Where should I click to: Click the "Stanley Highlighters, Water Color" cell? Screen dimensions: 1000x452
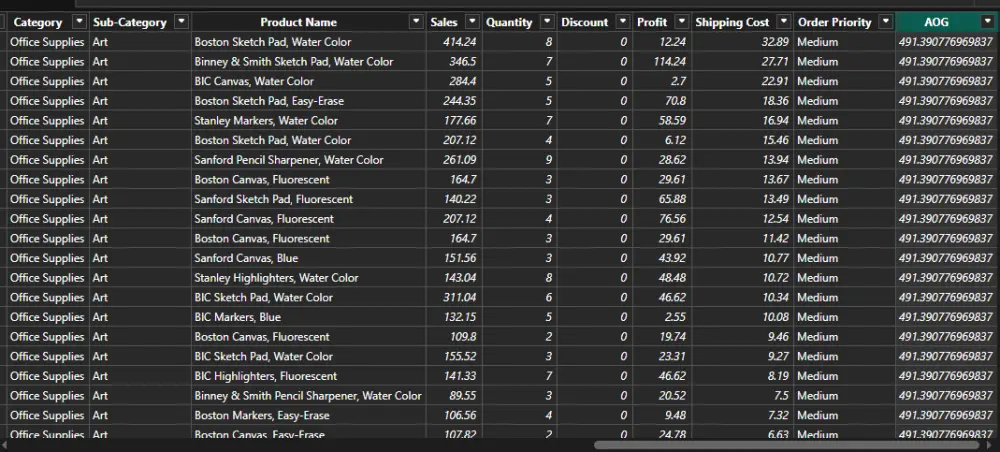[276, 278]
